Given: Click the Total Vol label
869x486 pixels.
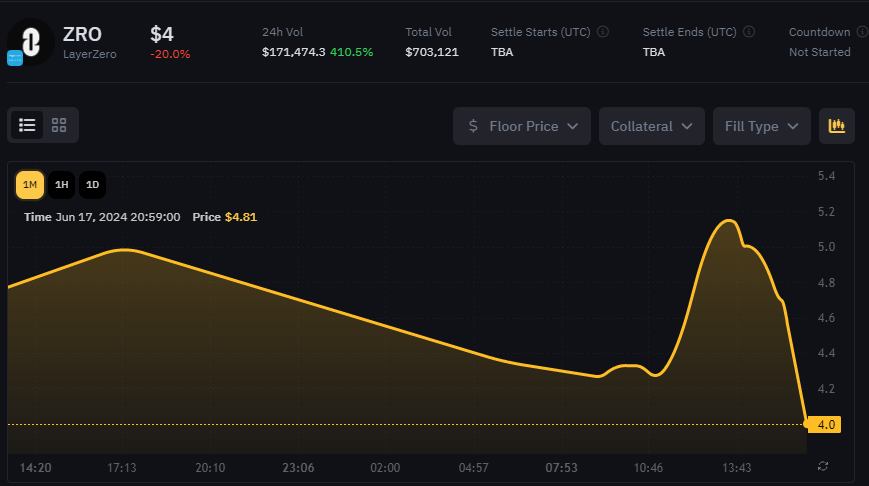Looking at the screenshot, I should coord(428,32).
